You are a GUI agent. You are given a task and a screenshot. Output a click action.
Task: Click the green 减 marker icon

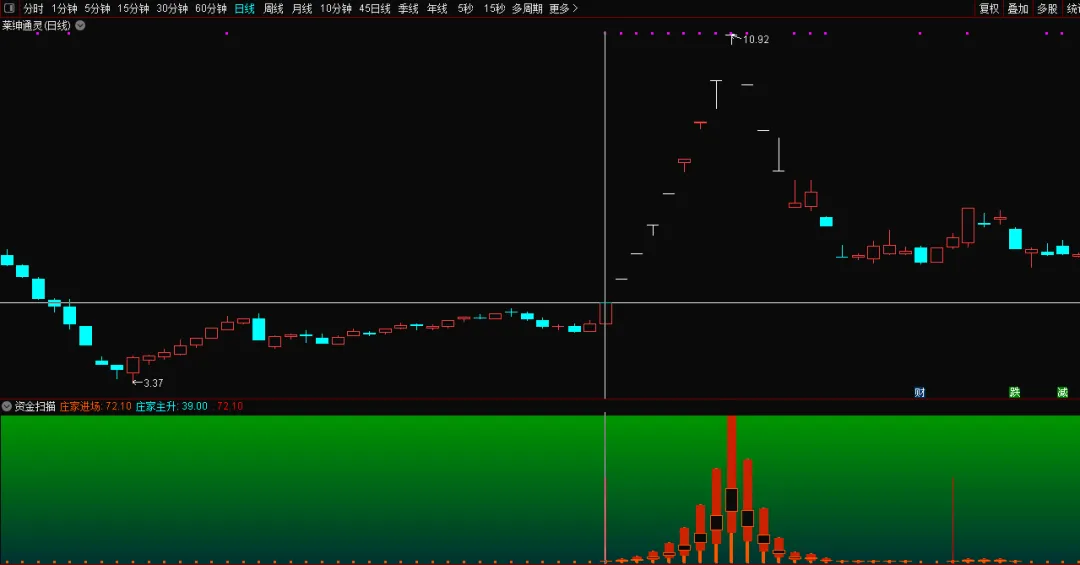[x=1062, y=392]
